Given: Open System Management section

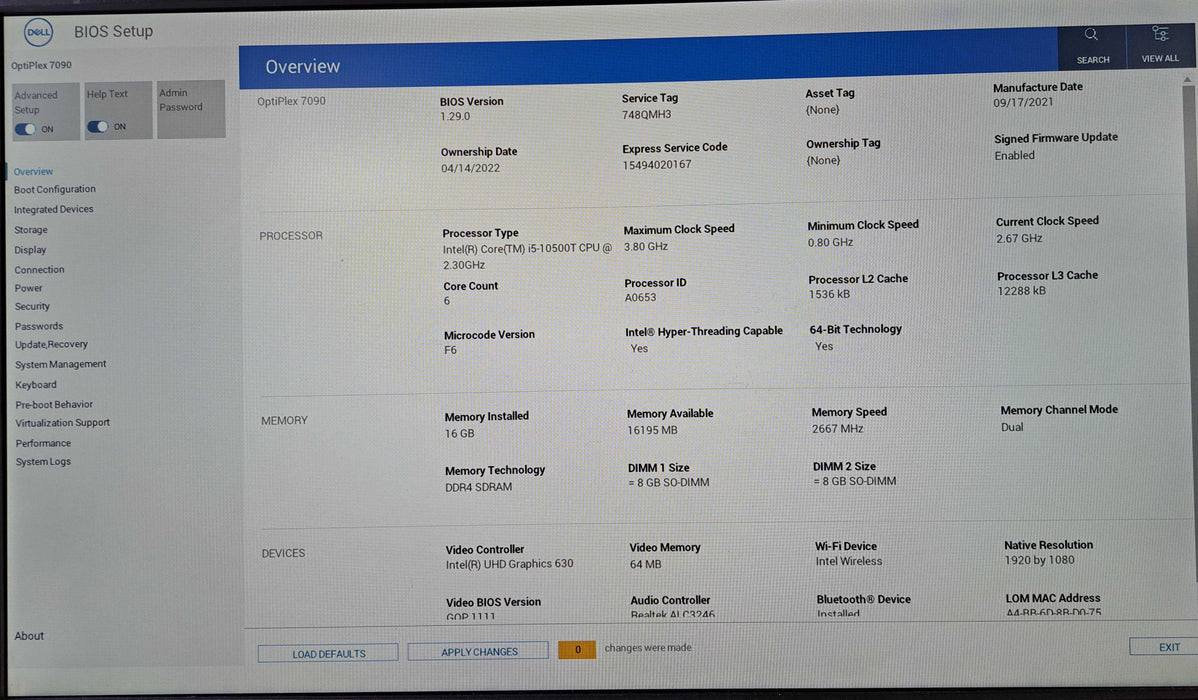Looking at the screenshot, I should [61, 365].
